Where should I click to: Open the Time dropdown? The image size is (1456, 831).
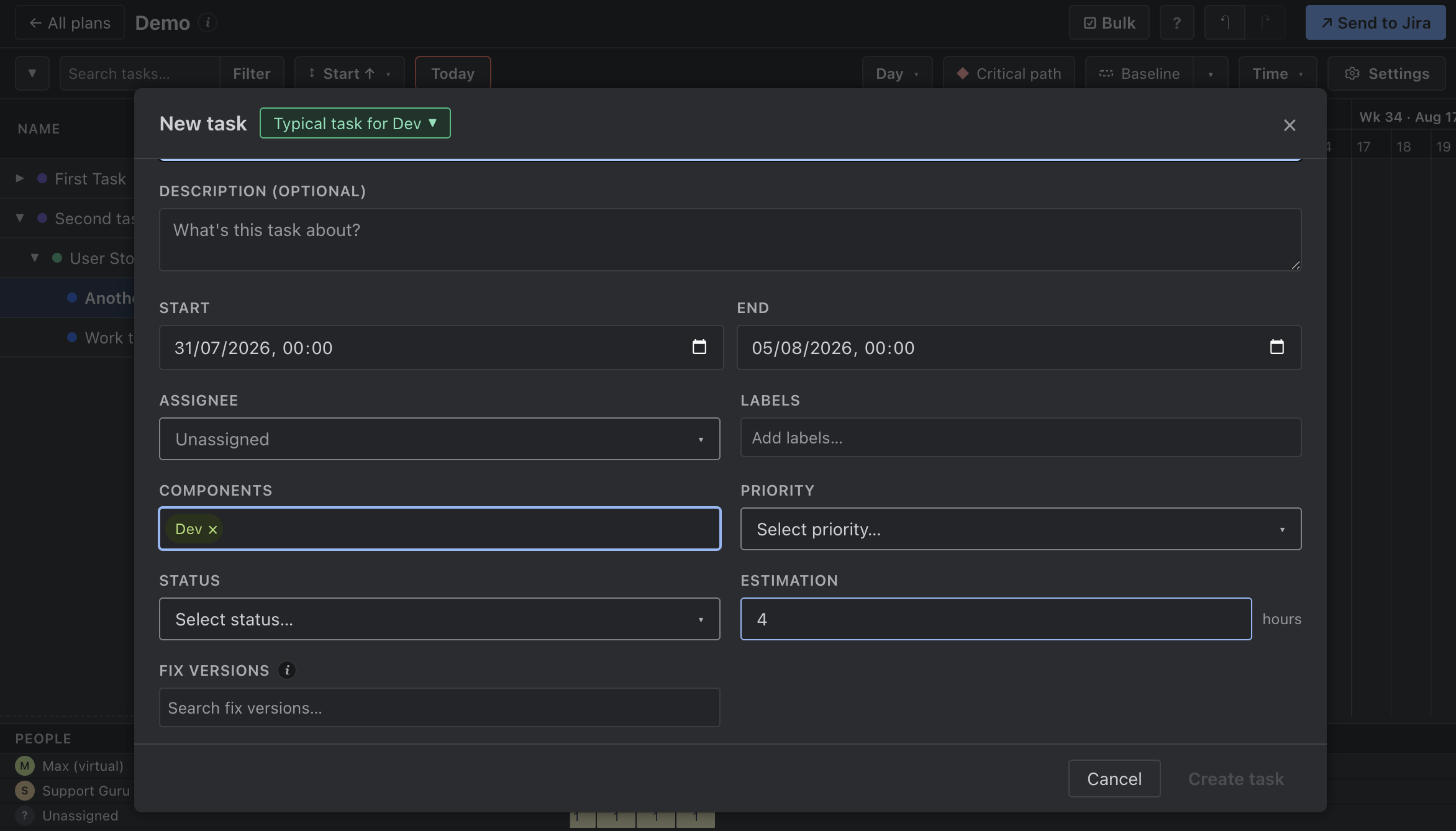click(1278, 73)
